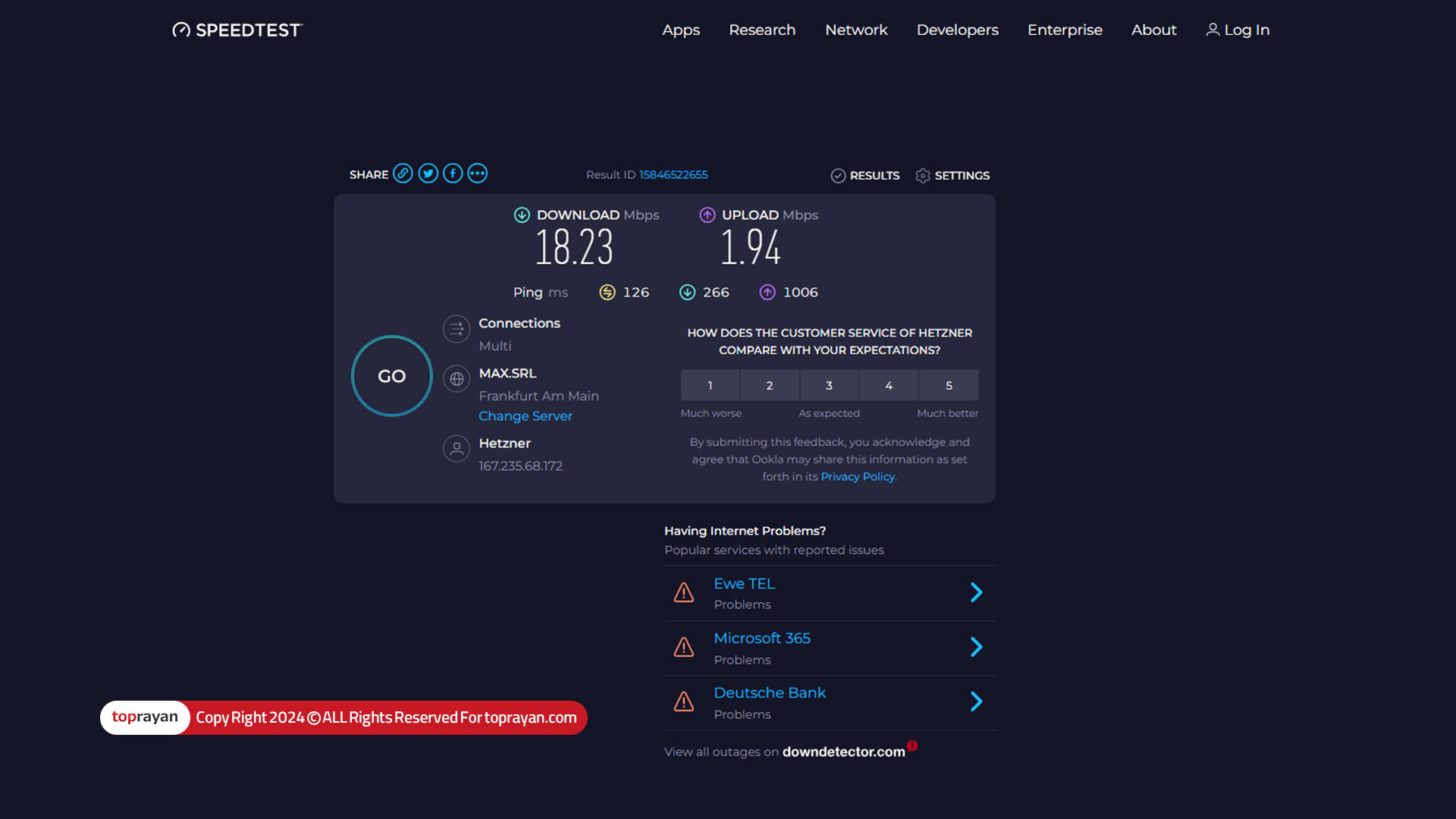Rate Hetzner customer service 3
The width and height of the screenshot is (1456, 819).
tap(830, 385)
